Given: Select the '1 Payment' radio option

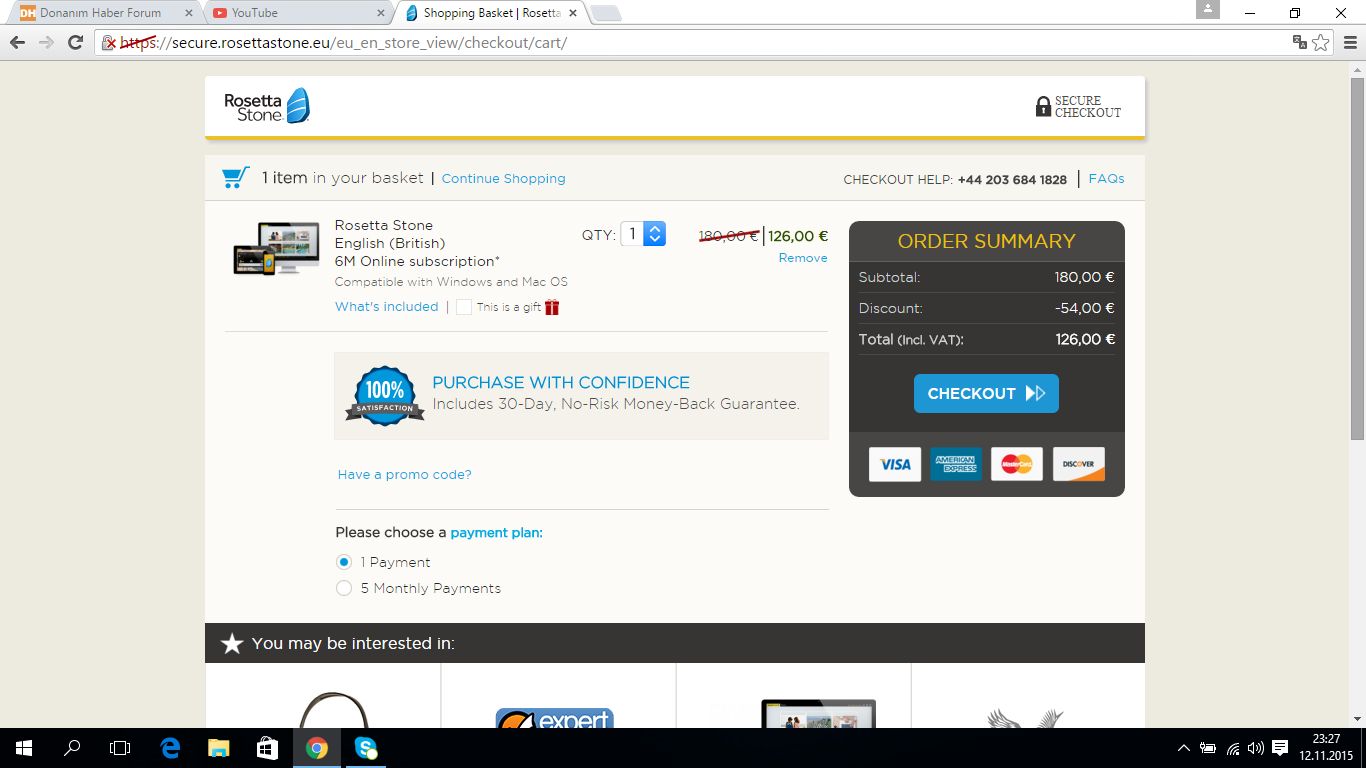Looking at the screenshot, I should 344,562.
